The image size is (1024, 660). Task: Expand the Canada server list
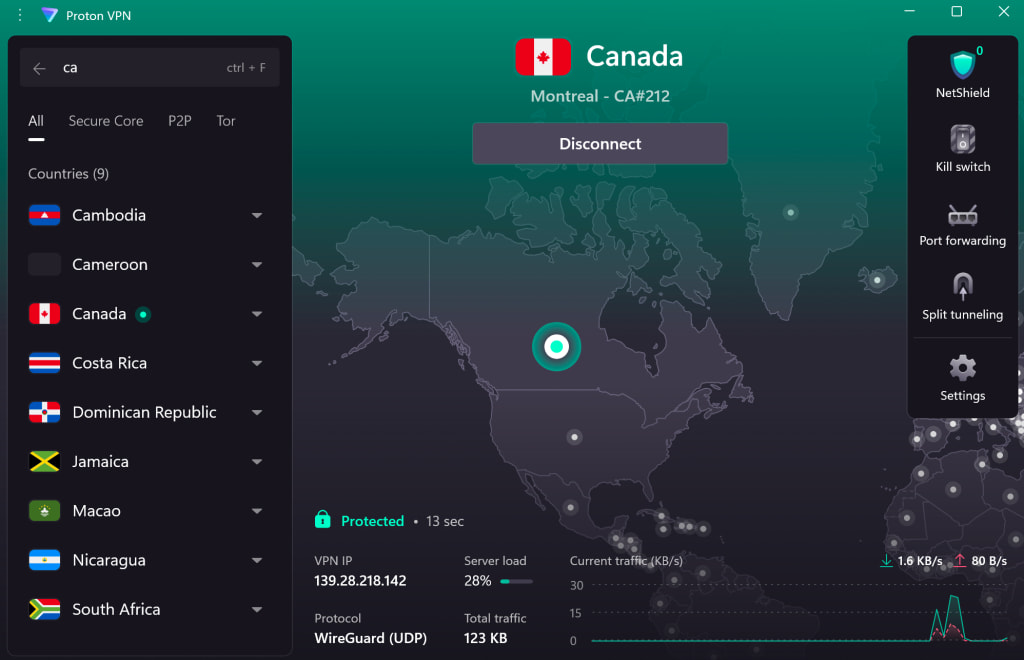point(257,314)
